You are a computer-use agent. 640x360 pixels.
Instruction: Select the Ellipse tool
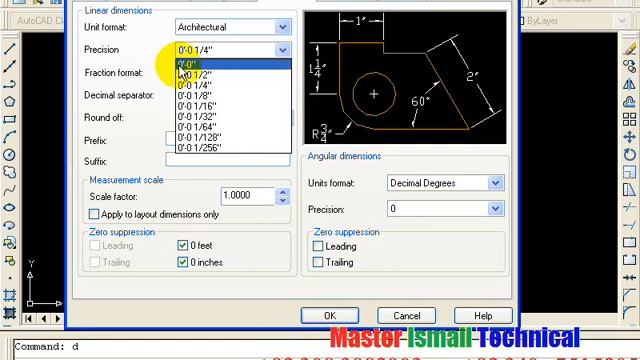9,207
